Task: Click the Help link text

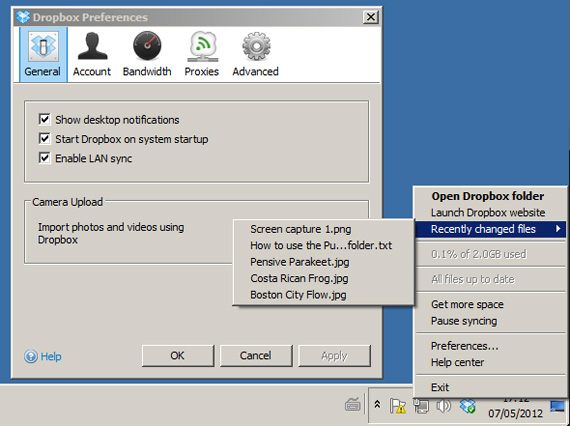Action: (51, 356)
